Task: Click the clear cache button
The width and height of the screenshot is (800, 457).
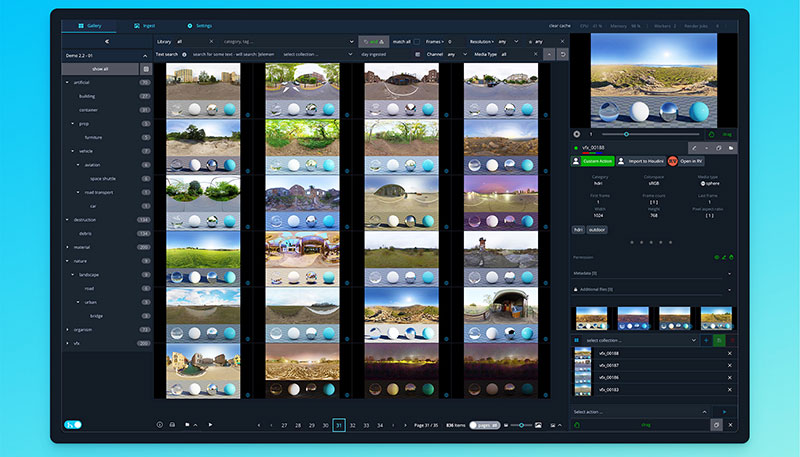Action: [560, 26]
